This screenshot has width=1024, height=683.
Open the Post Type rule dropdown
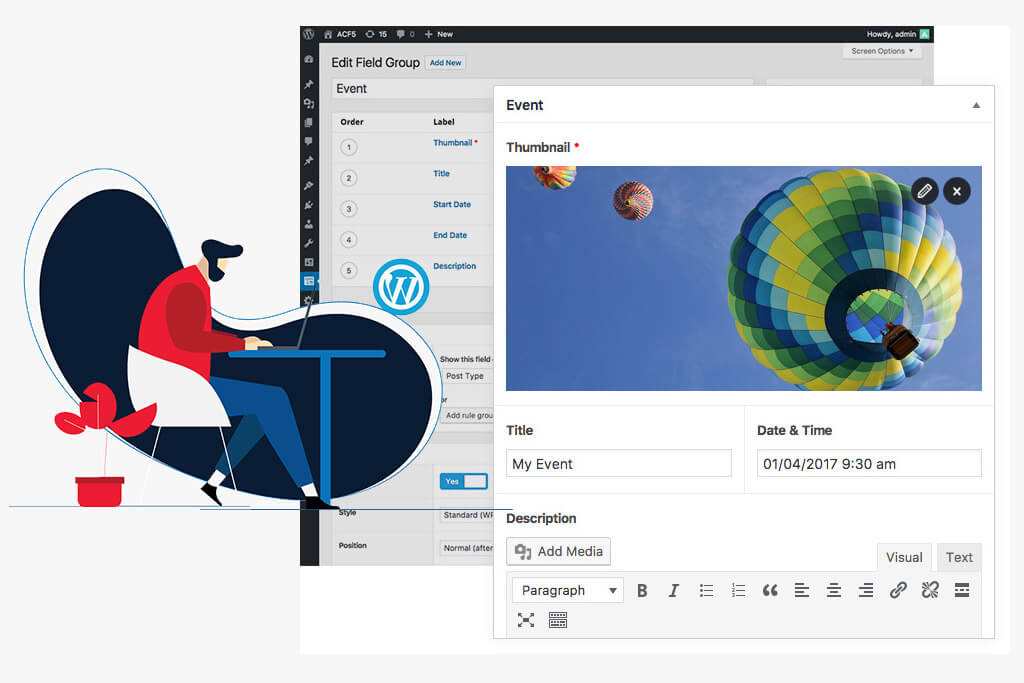pos(467,376)
